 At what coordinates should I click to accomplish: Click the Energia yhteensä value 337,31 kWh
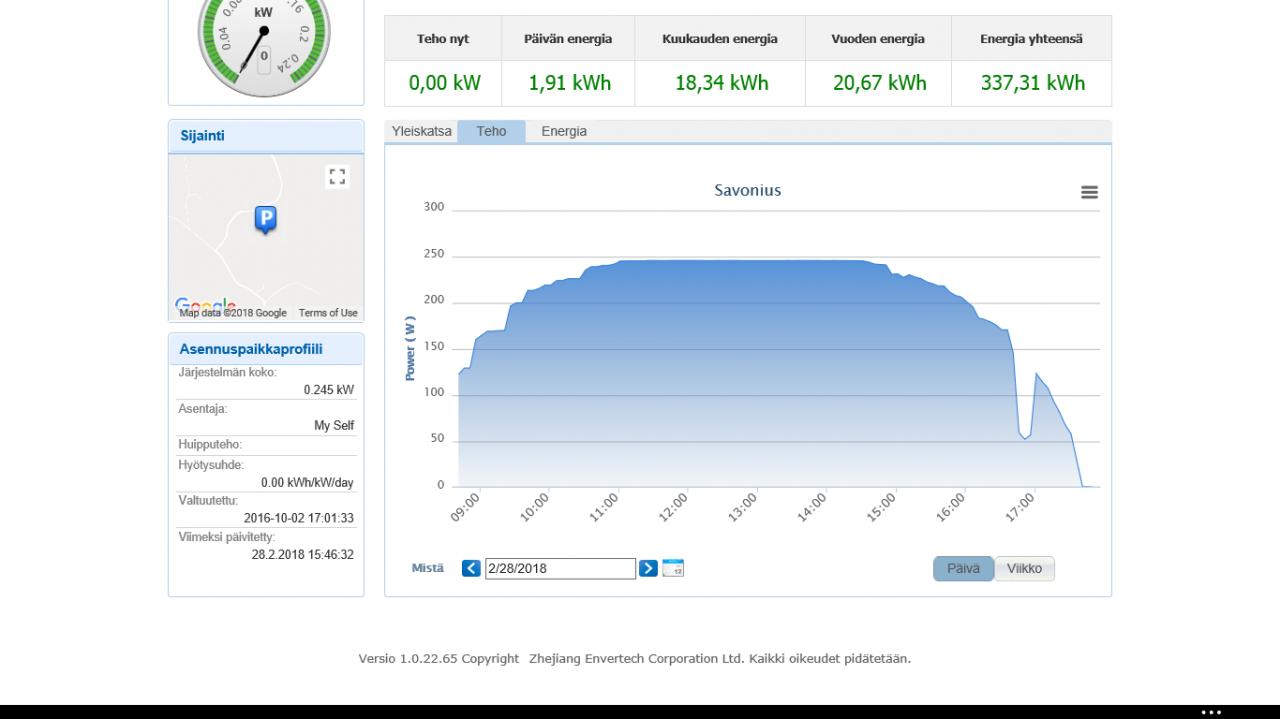[1032, 83]
